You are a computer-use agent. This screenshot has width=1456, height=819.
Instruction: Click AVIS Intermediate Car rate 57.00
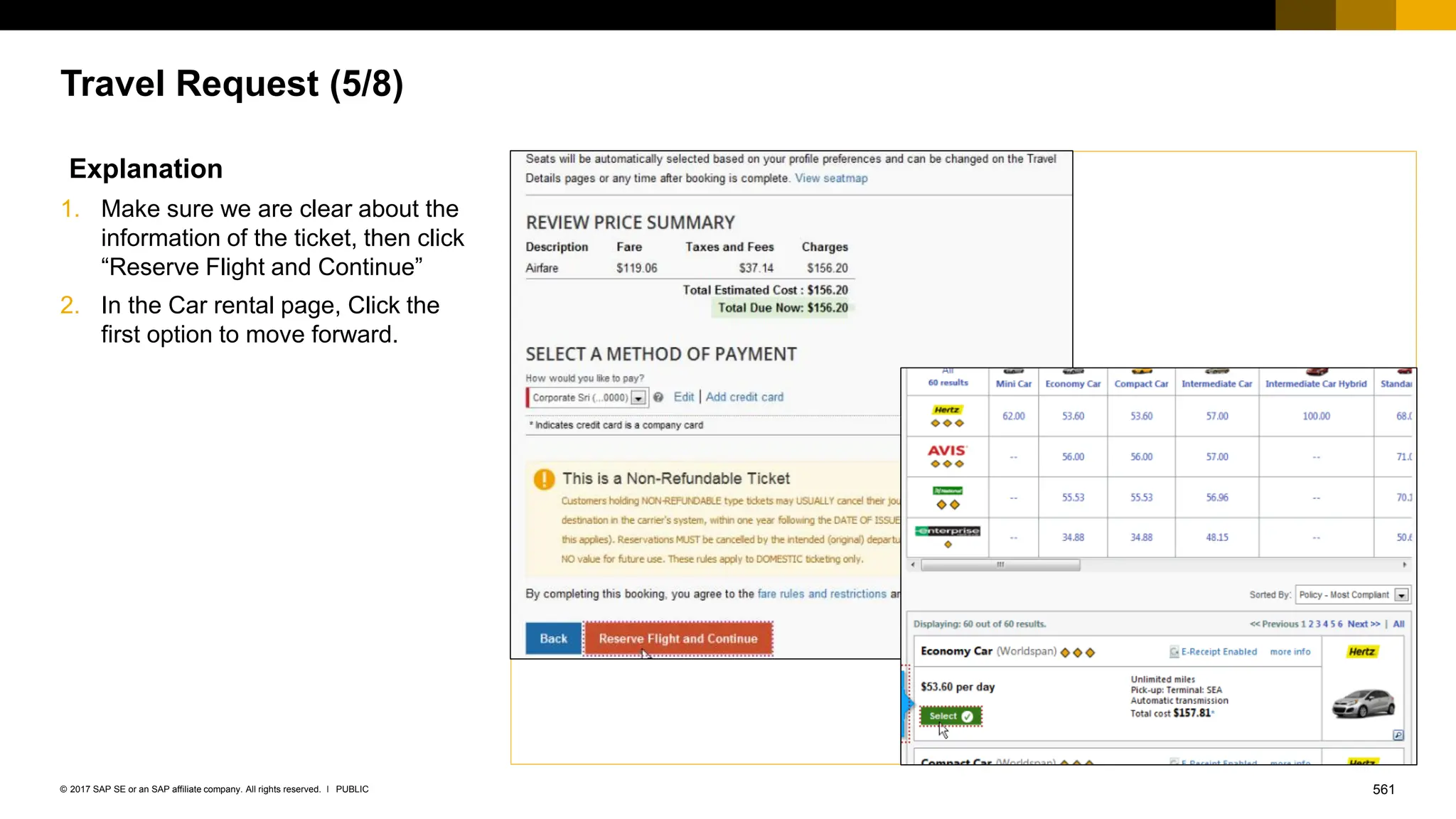(1217, 457)
